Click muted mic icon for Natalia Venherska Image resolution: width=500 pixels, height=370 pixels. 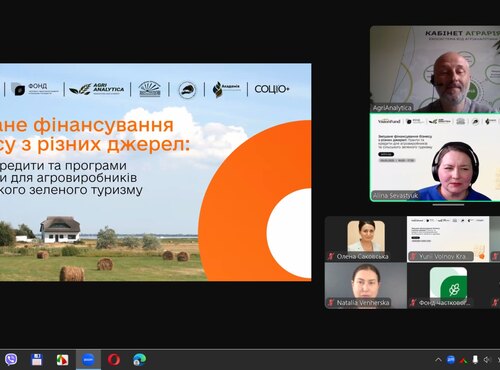click(331, 303)
